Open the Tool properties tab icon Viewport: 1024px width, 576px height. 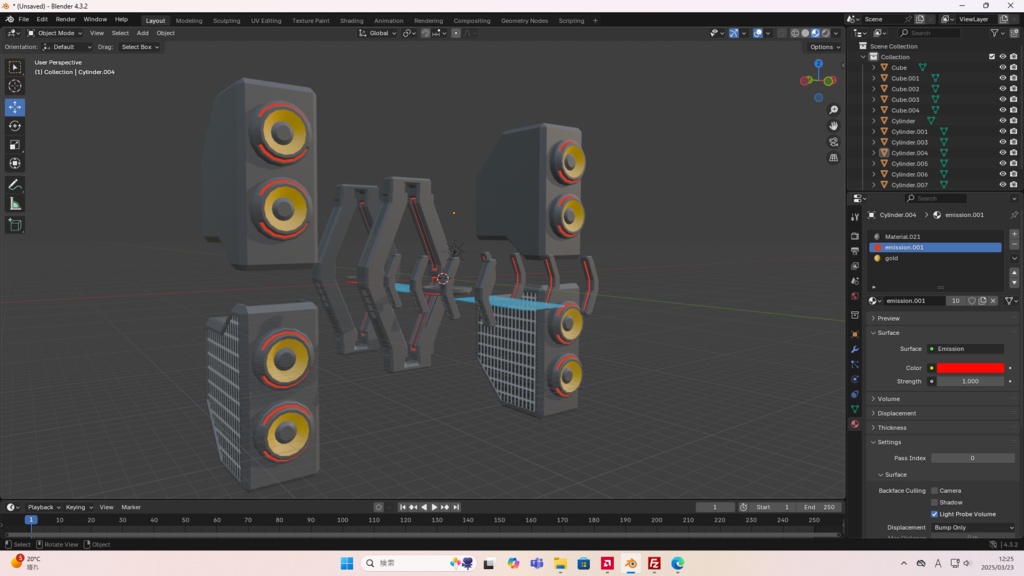tap(854, 217)
